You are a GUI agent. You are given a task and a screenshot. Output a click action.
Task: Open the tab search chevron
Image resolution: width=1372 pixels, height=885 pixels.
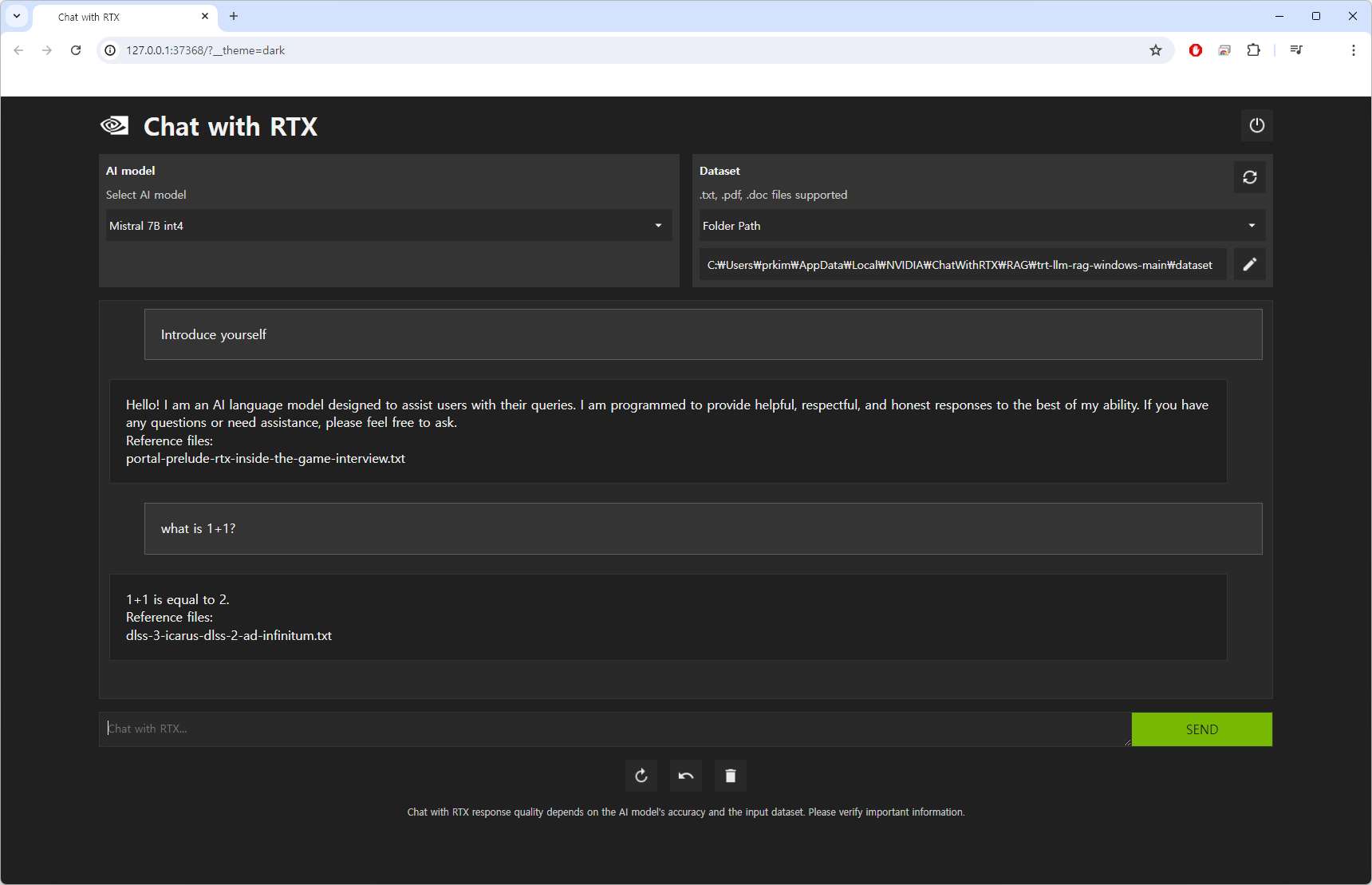pyautogui.click(x=17, y=16)
